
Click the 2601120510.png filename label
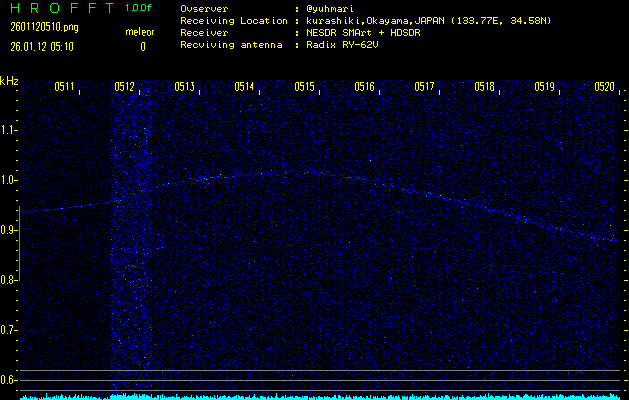tap(36, 29)
